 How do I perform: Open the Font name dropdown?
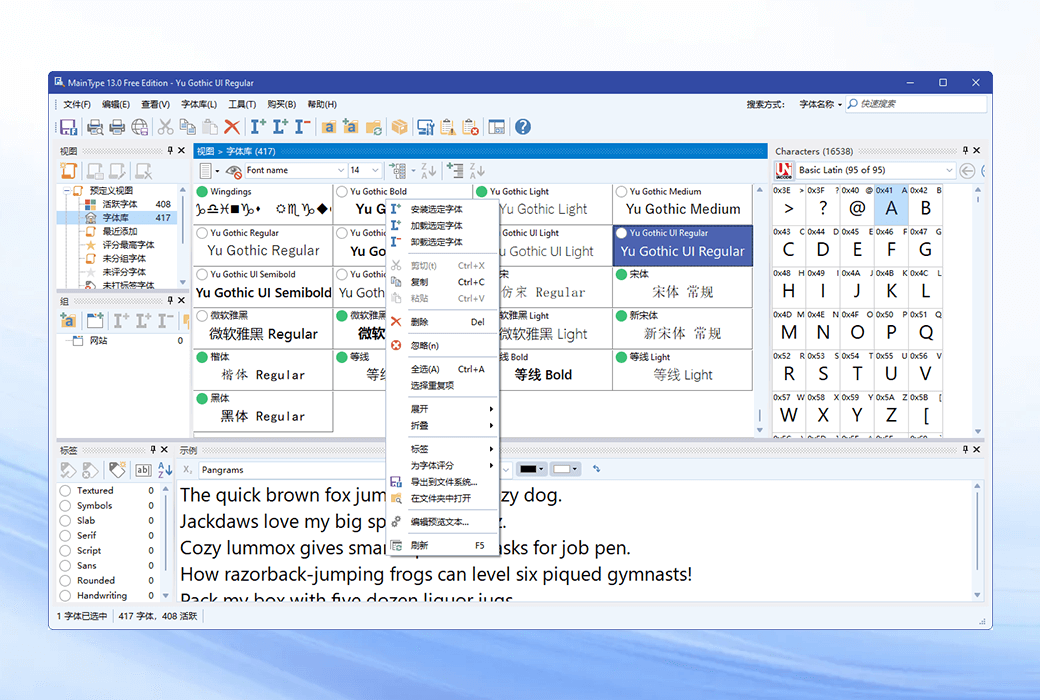[x=341, y=171]
